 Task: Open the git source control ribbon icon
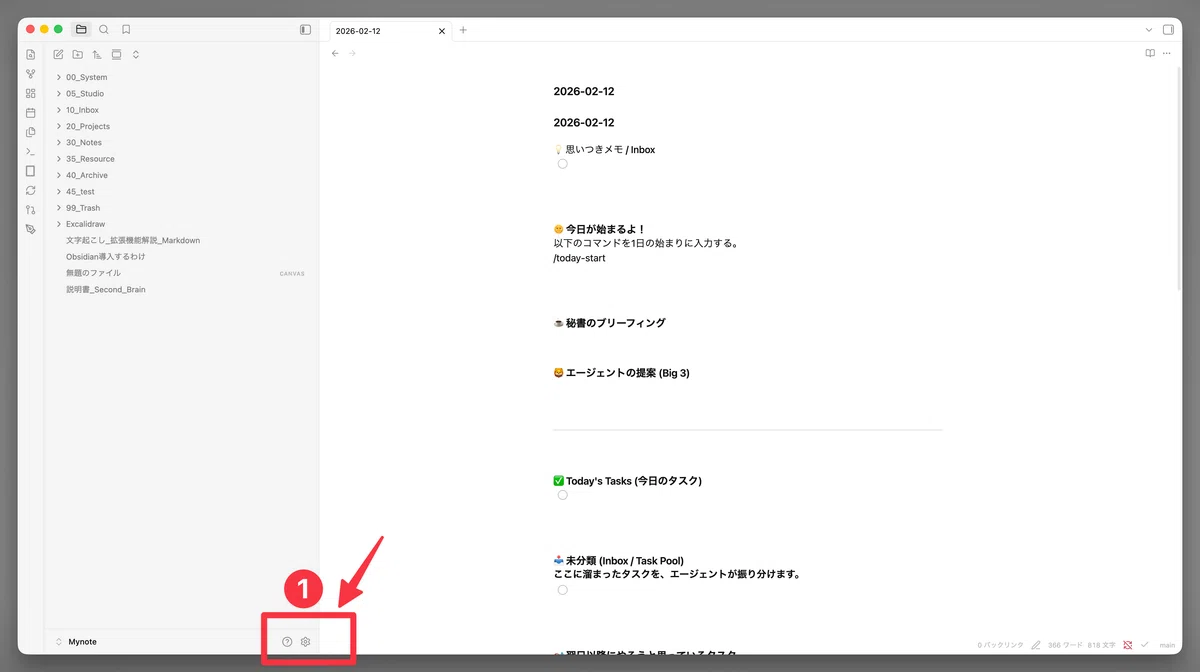(31, 210)
